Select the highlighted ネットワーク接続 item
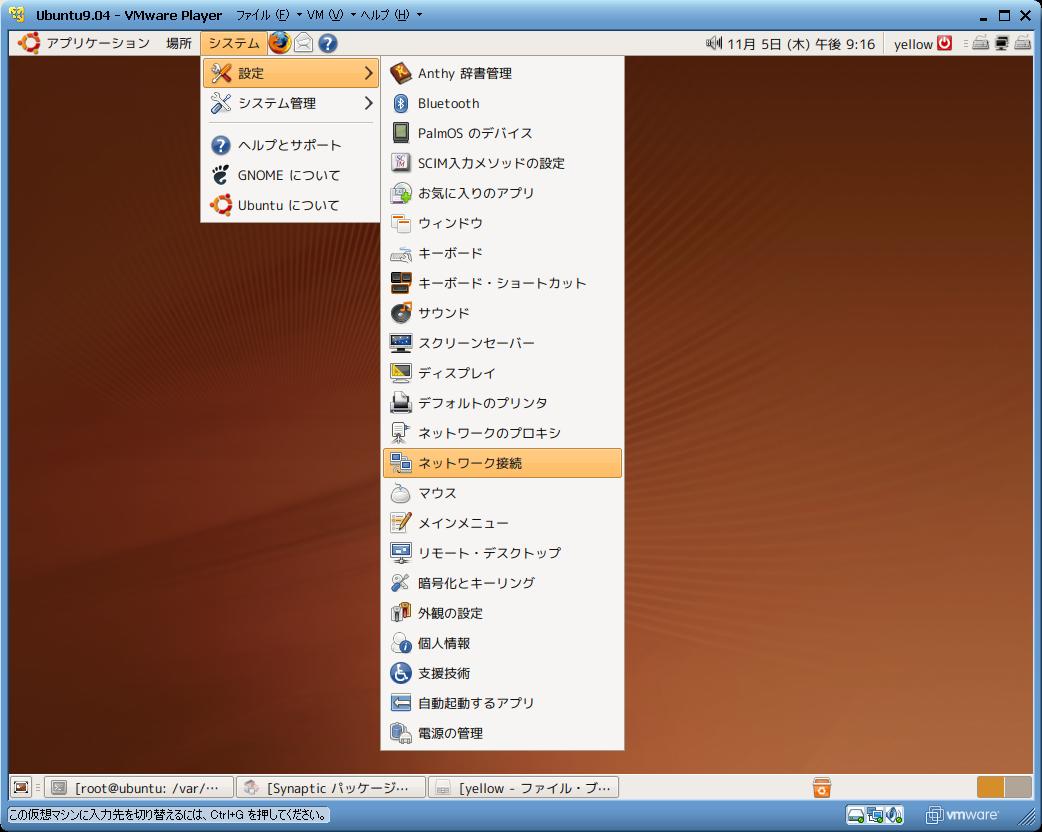Viewport: 1042px width, 832px height. [502, 463]
